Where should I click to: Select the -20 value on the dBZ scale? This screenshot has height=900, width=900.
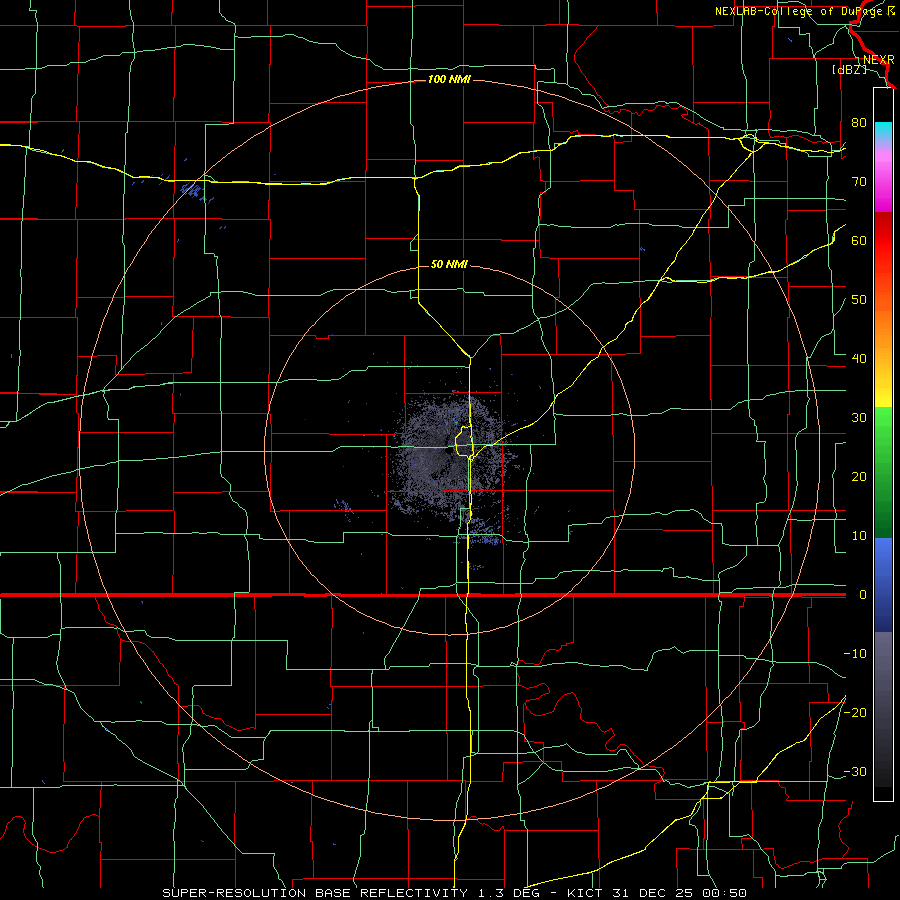pos(855,712)
